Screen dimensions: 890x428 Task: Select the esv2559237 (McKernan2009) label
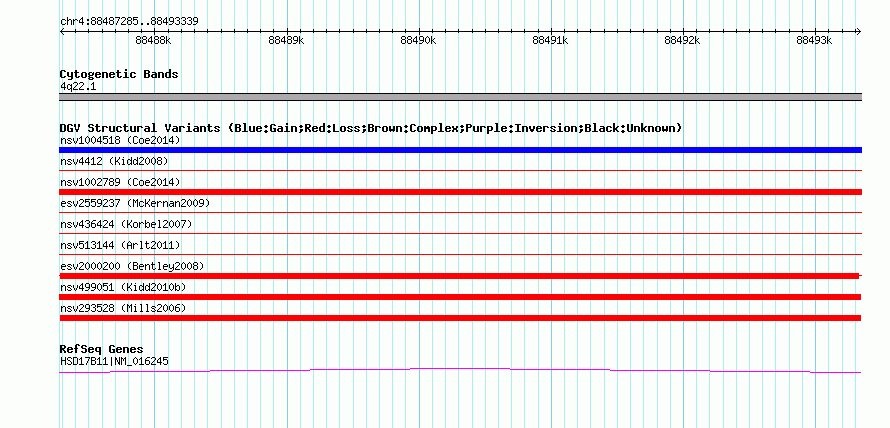click(135, 203)
